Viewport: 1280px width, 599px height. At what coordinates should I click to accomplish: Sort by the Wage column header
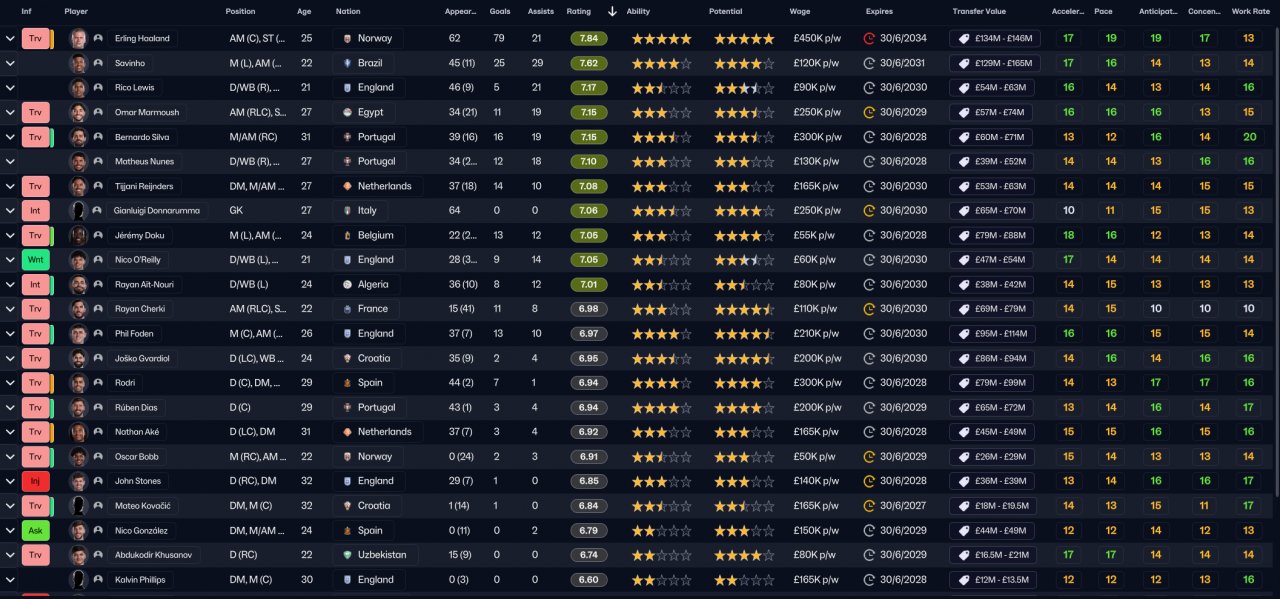point(799,11)
